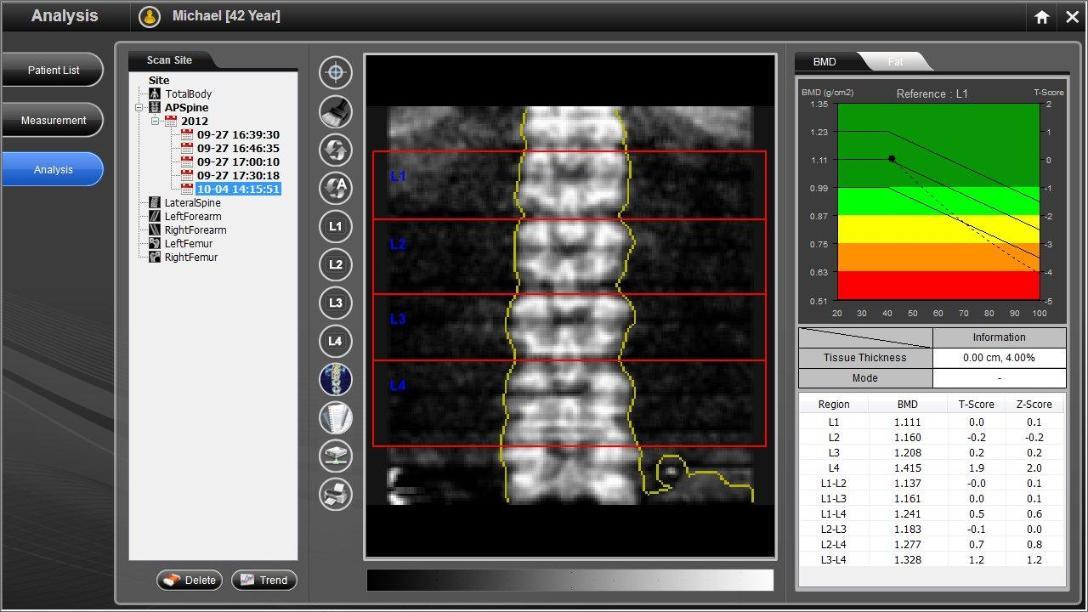
Task: Click the print icon at toolbar bottom
Action: (x=335, y=493)
